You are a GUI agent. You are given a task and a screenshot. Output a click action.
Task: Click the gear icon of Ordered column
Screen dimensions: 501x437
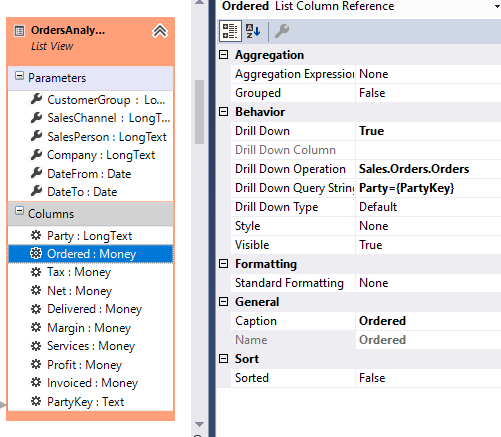click(x=36, y=253)
